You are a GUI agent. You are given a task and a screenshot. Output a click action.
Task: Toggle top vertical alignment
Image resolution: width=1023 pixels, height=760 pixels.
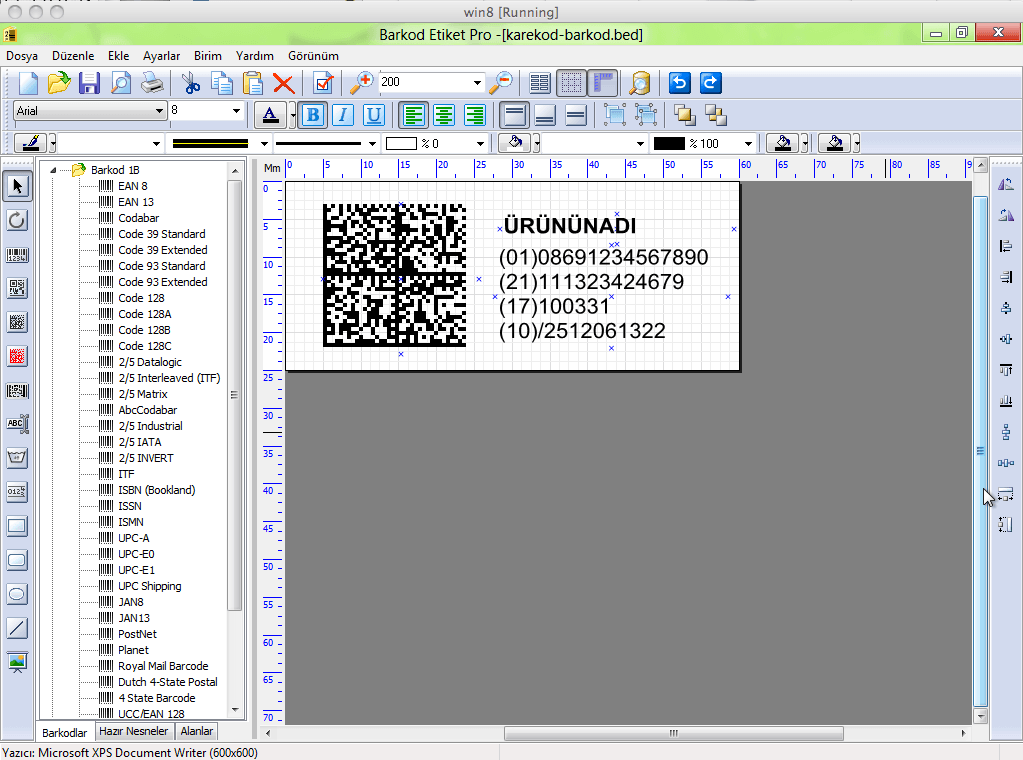click(x=514, y=115)
